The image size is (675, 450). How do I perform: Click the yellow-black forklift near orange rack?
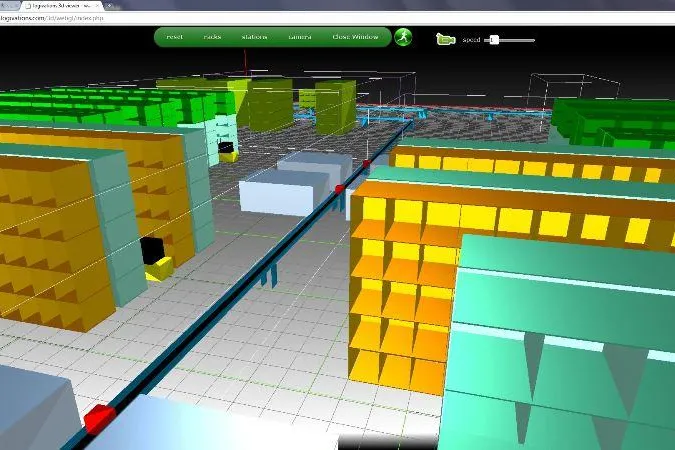[156, 259]
